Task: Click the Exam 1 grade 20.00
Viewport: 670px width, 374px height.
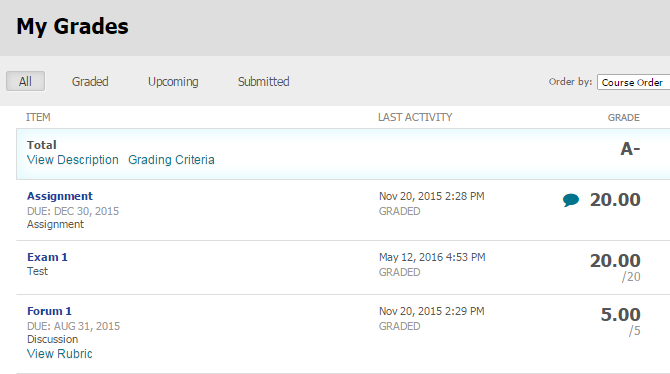Action: (615, 260)
